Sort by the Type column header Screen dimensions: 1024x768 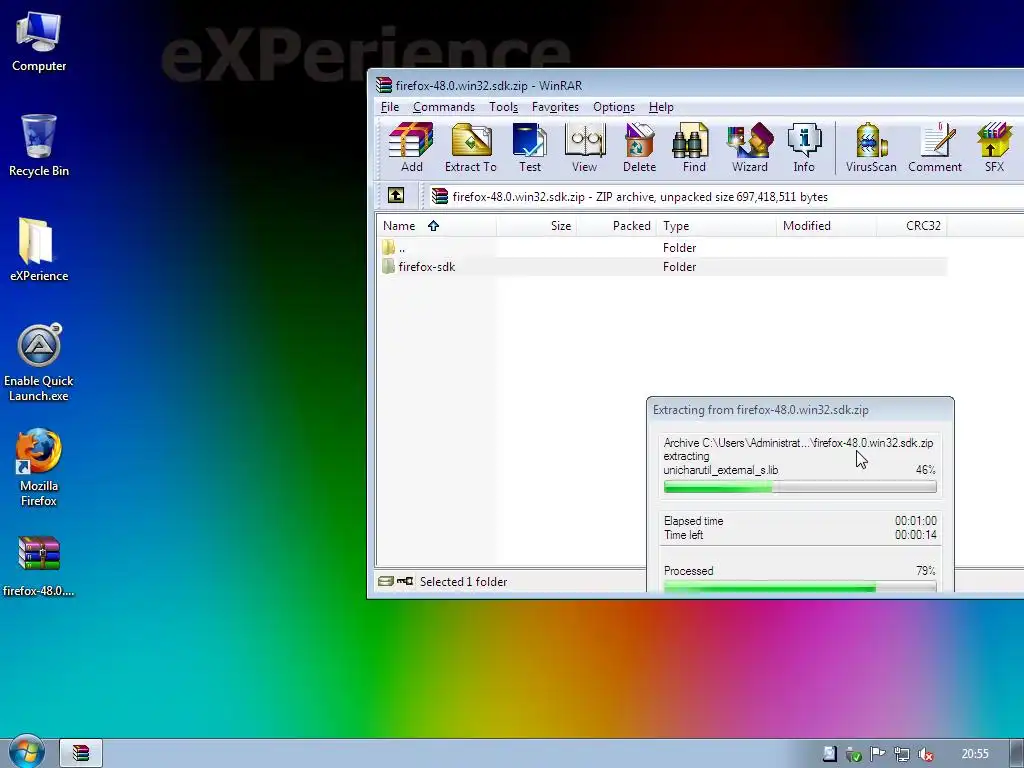pos(716,226)
